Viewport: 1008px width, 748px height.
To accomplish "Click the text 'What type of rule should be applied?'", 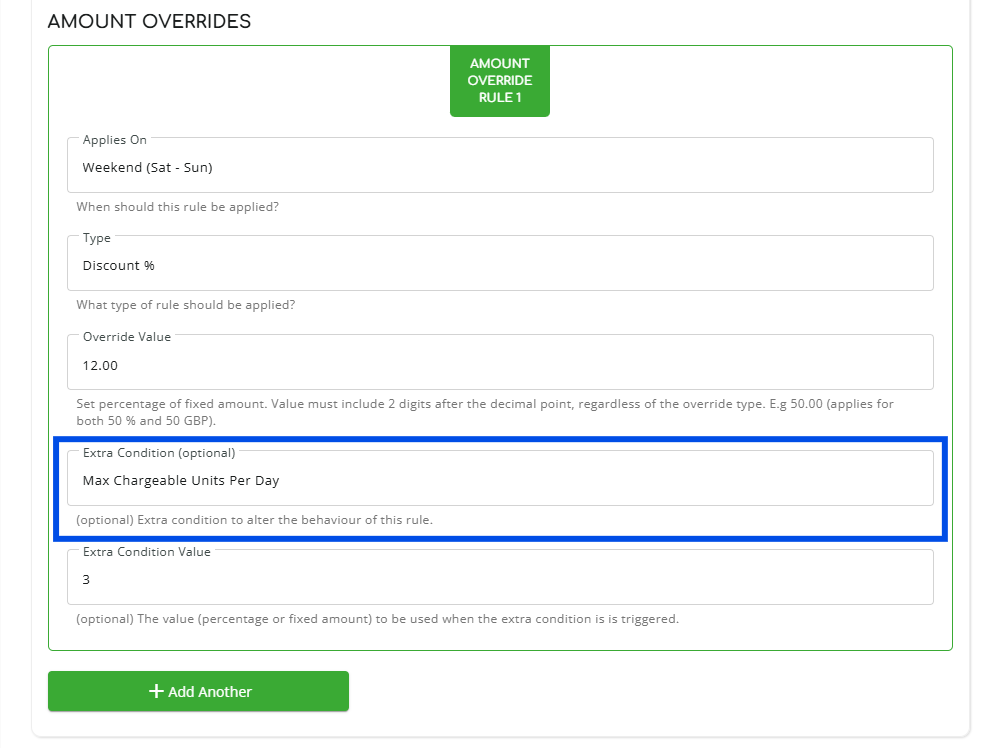I will pyautogui.click(x=186, y=305).
